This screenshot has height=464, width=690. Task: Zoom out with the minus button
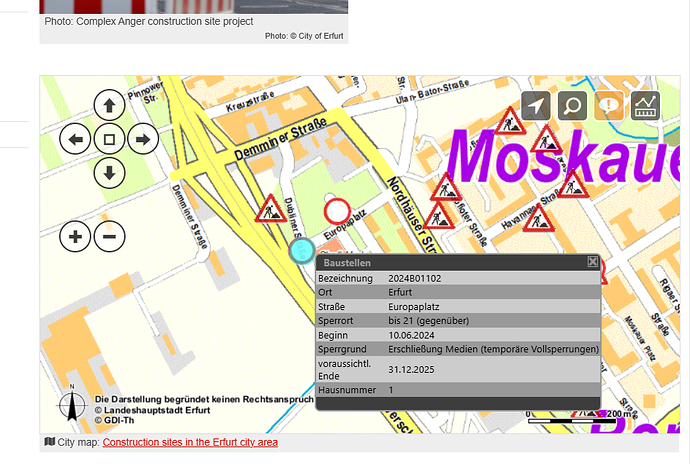(x=110, y=237)
